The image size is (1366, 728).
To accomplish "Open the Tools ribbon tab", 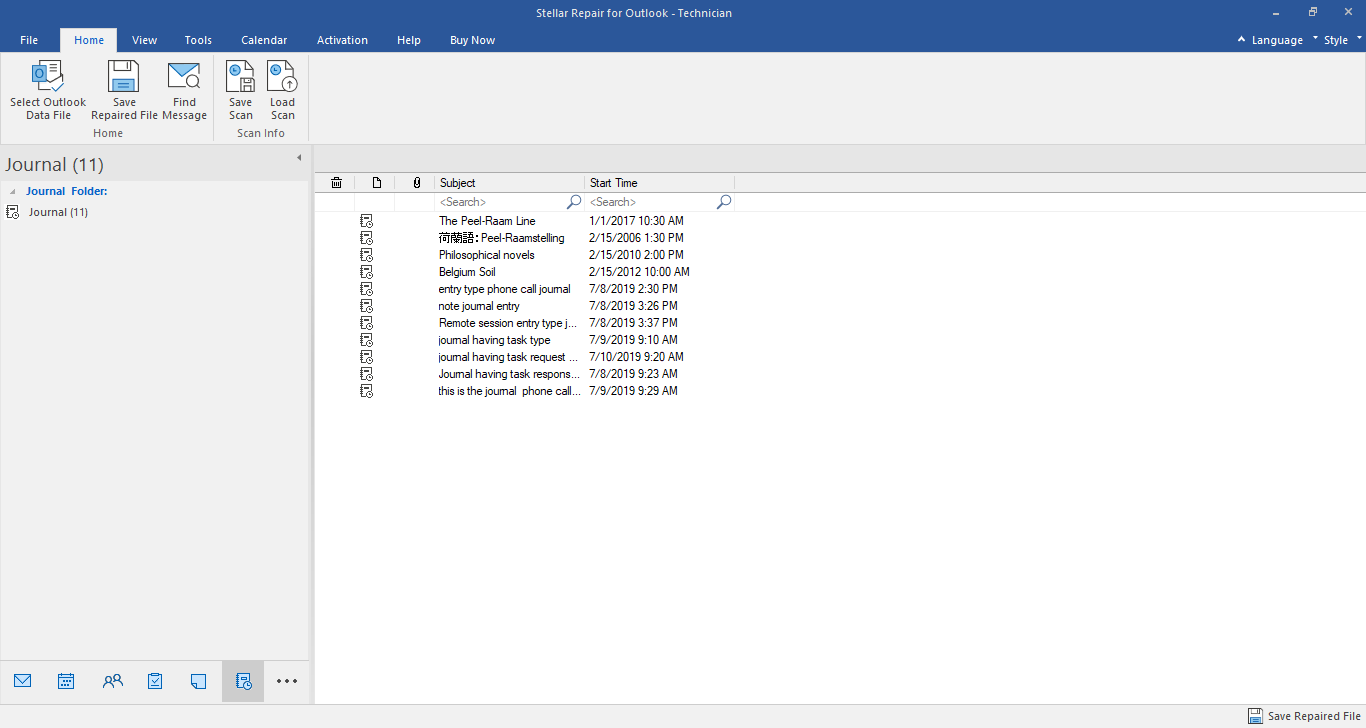I will click(x=198, y=40).
